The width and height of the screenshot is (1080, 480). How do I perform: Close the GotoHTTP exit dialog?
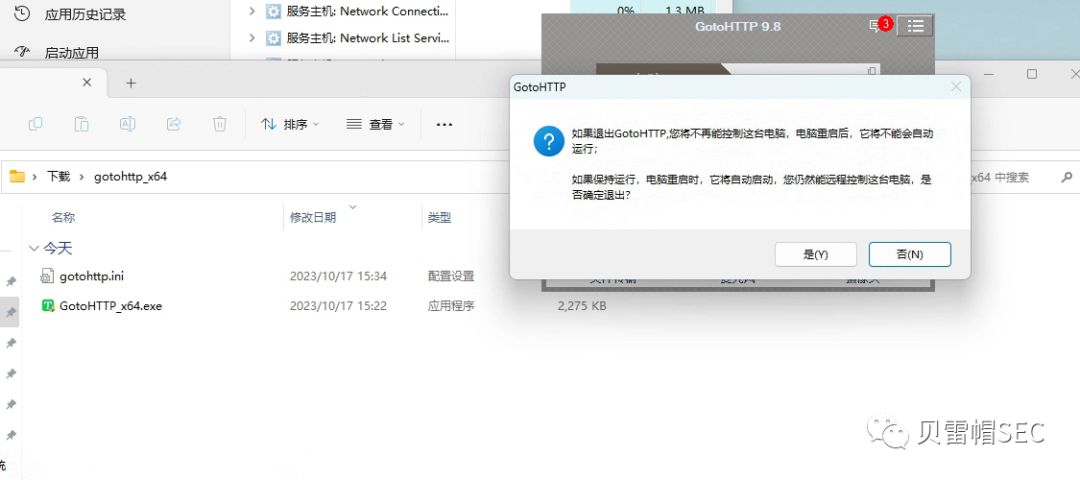coord(955,87)
